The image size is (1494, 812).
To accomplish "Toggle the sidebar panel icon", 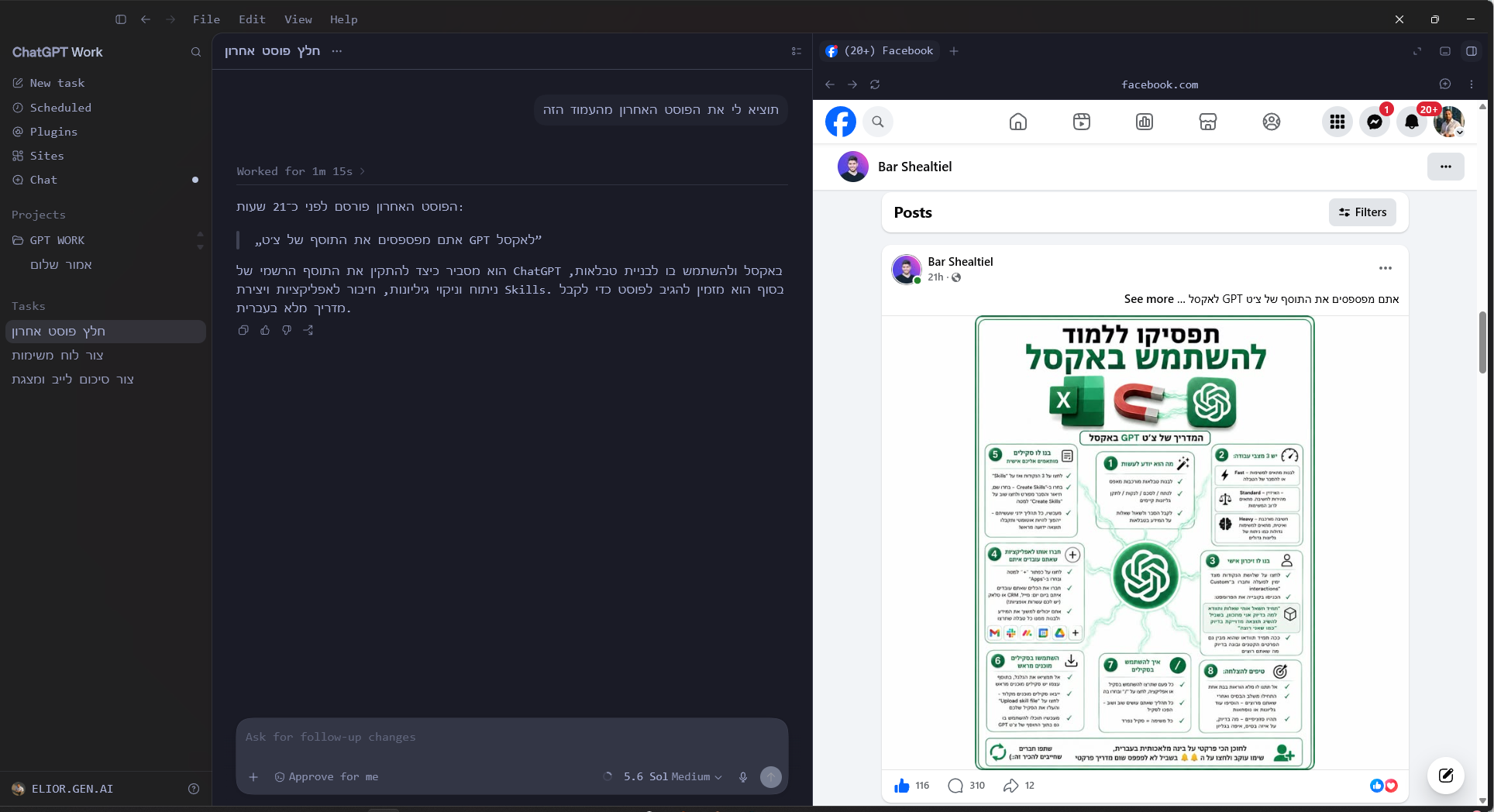I will click(x=121, y=19).
